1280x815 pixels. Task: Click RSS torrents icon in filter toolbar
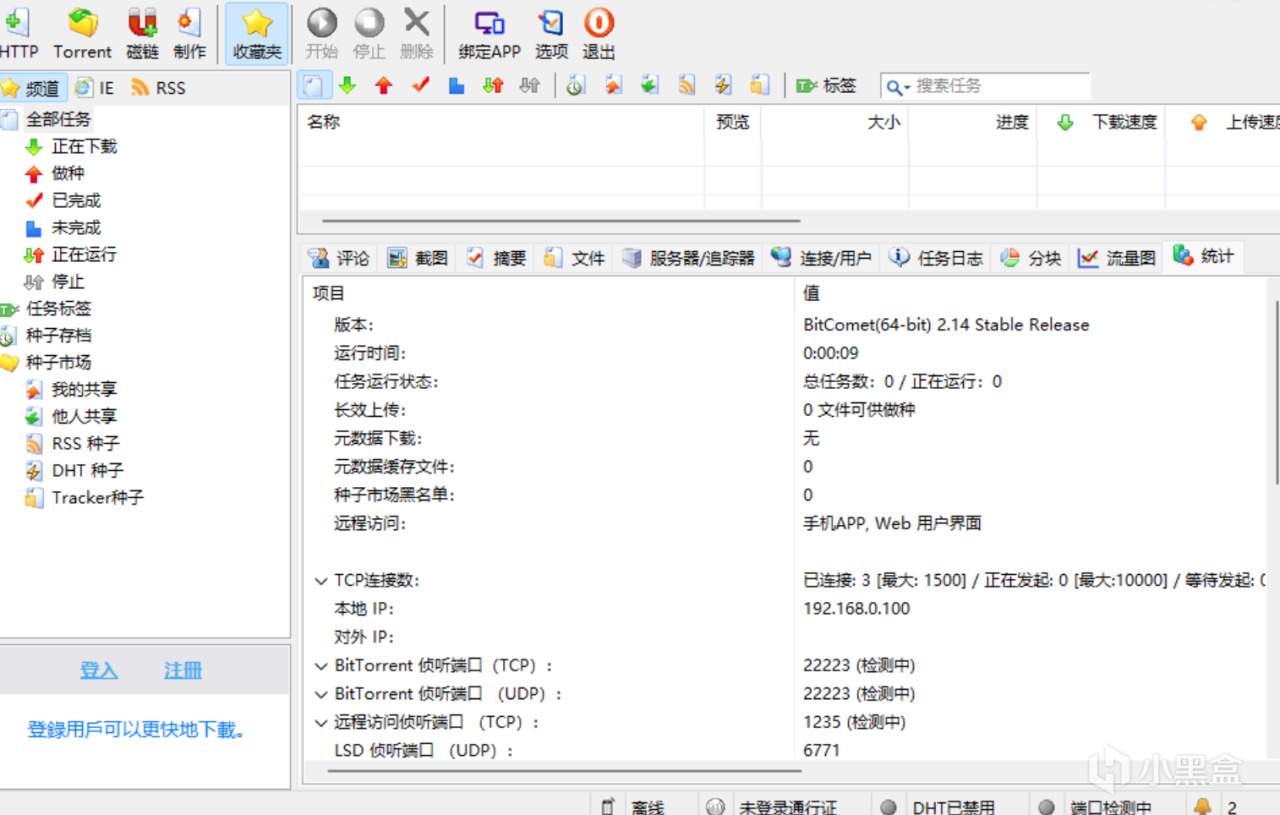click(687, 86)
